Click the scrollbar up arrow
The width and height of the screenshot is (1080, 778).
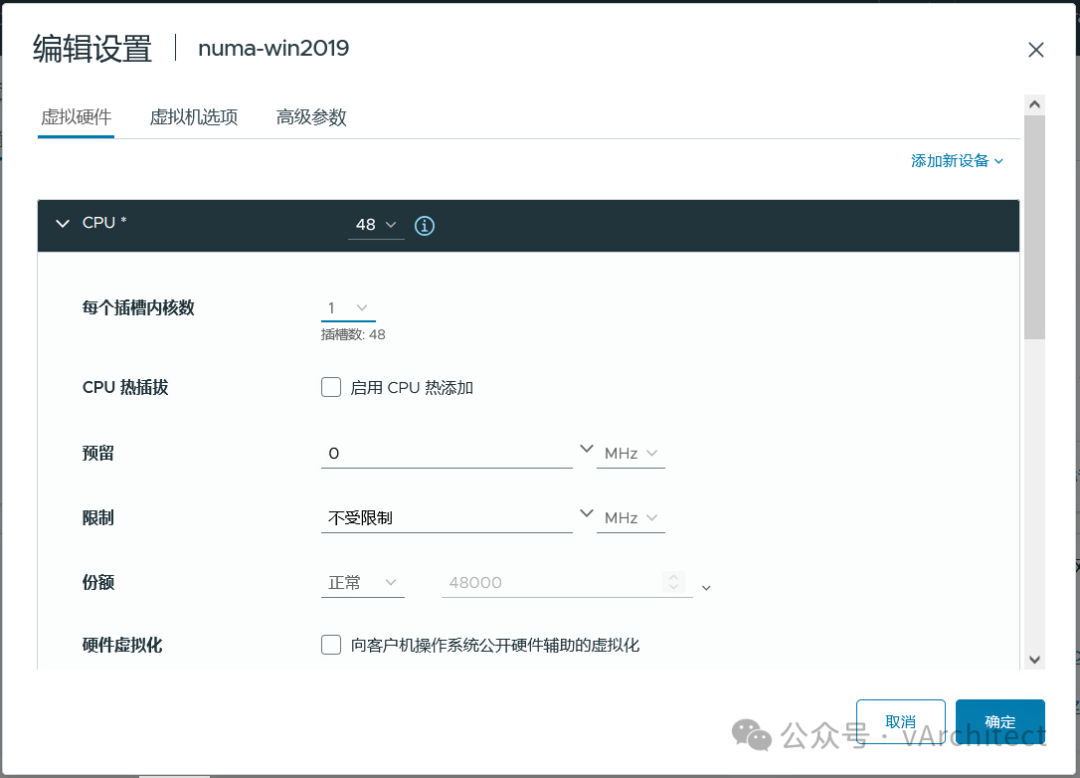[1034, 105]
